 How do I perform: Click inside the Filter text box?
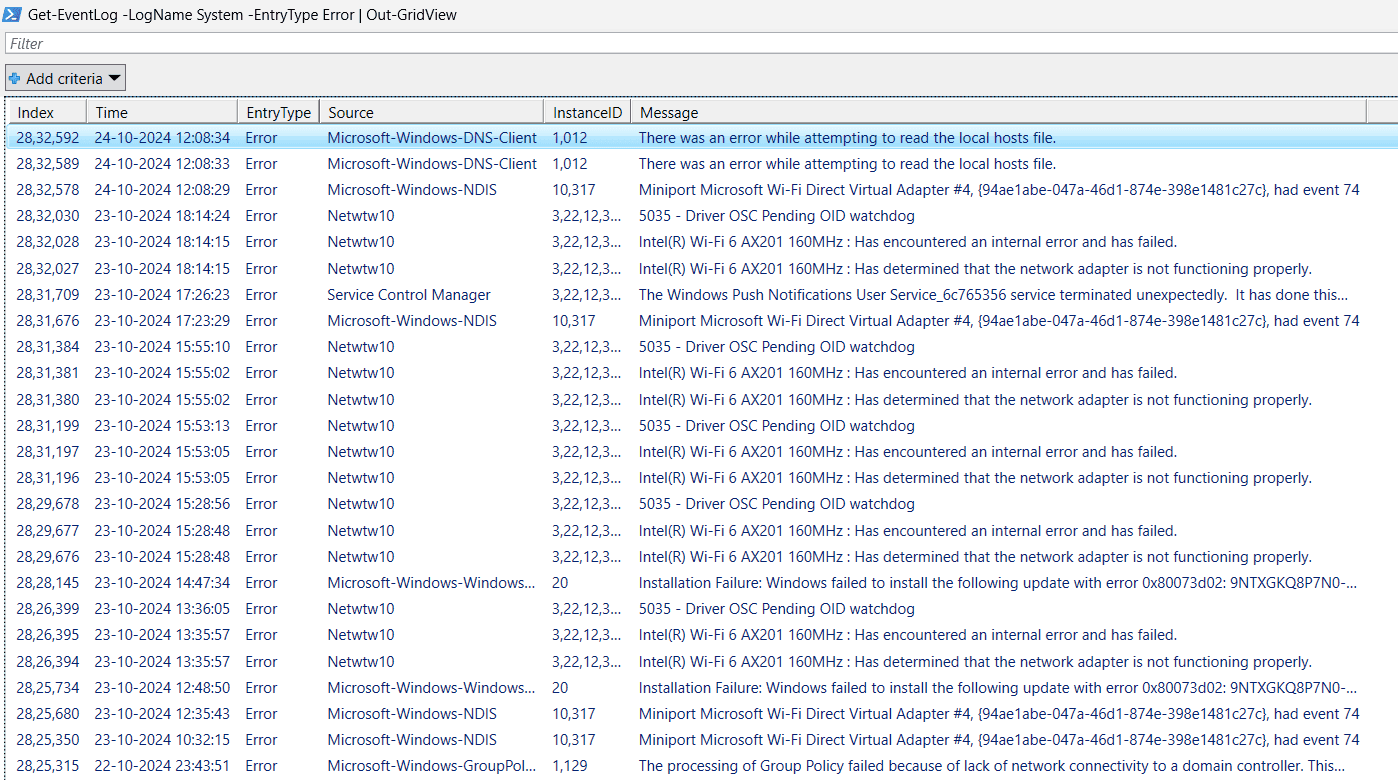[x=700, y=44]
